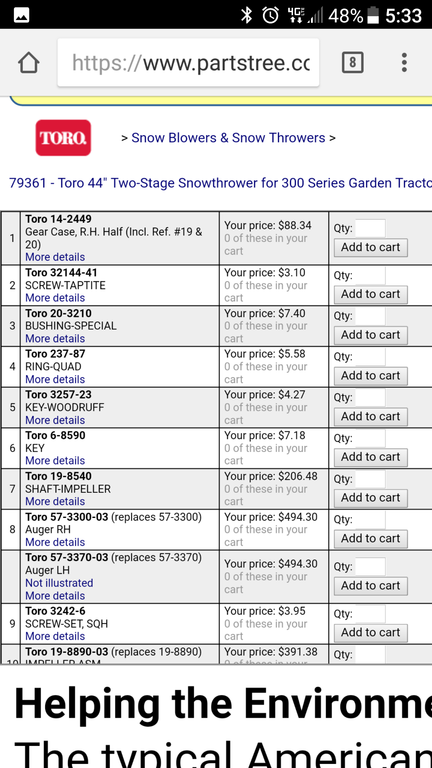Open Not illustrated link for Auger LH
432x768 pixels.
click(59, 583)
